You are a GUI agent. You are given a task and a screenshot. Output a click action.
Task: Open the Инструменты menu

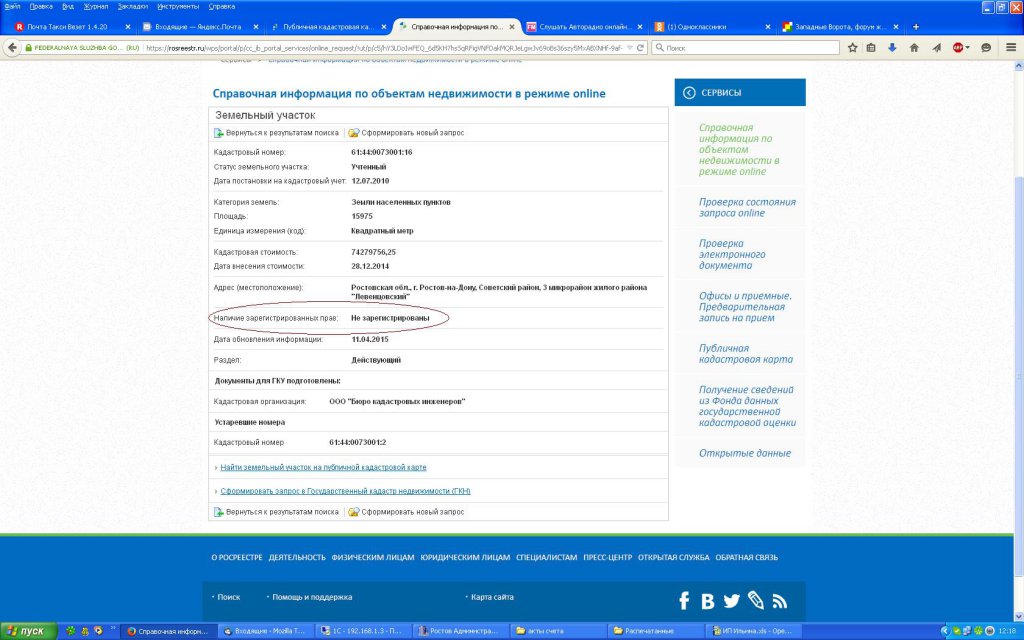coord(178,7)
